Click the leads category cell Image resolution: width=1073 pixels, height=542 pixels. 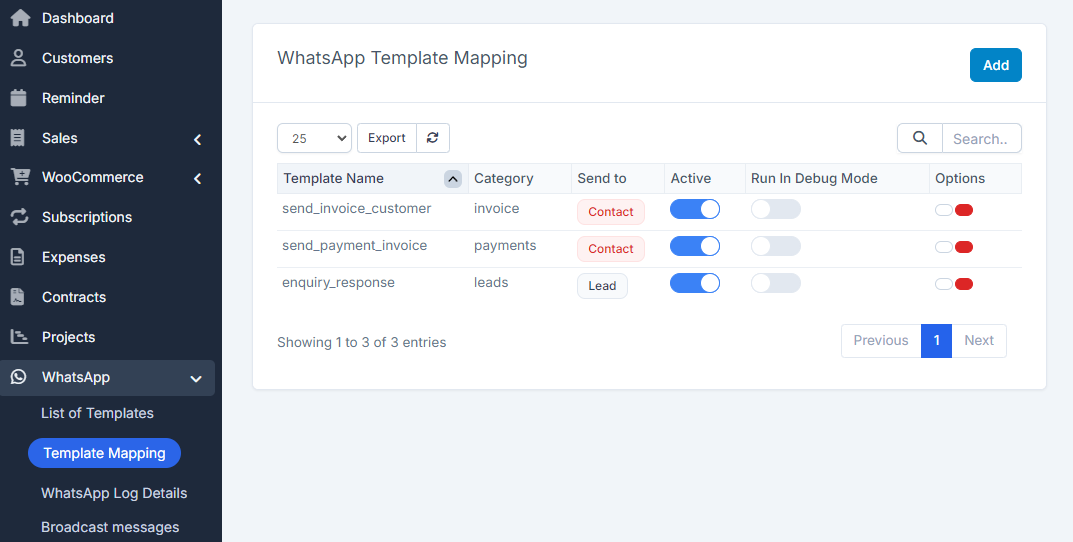pos(491,283)
